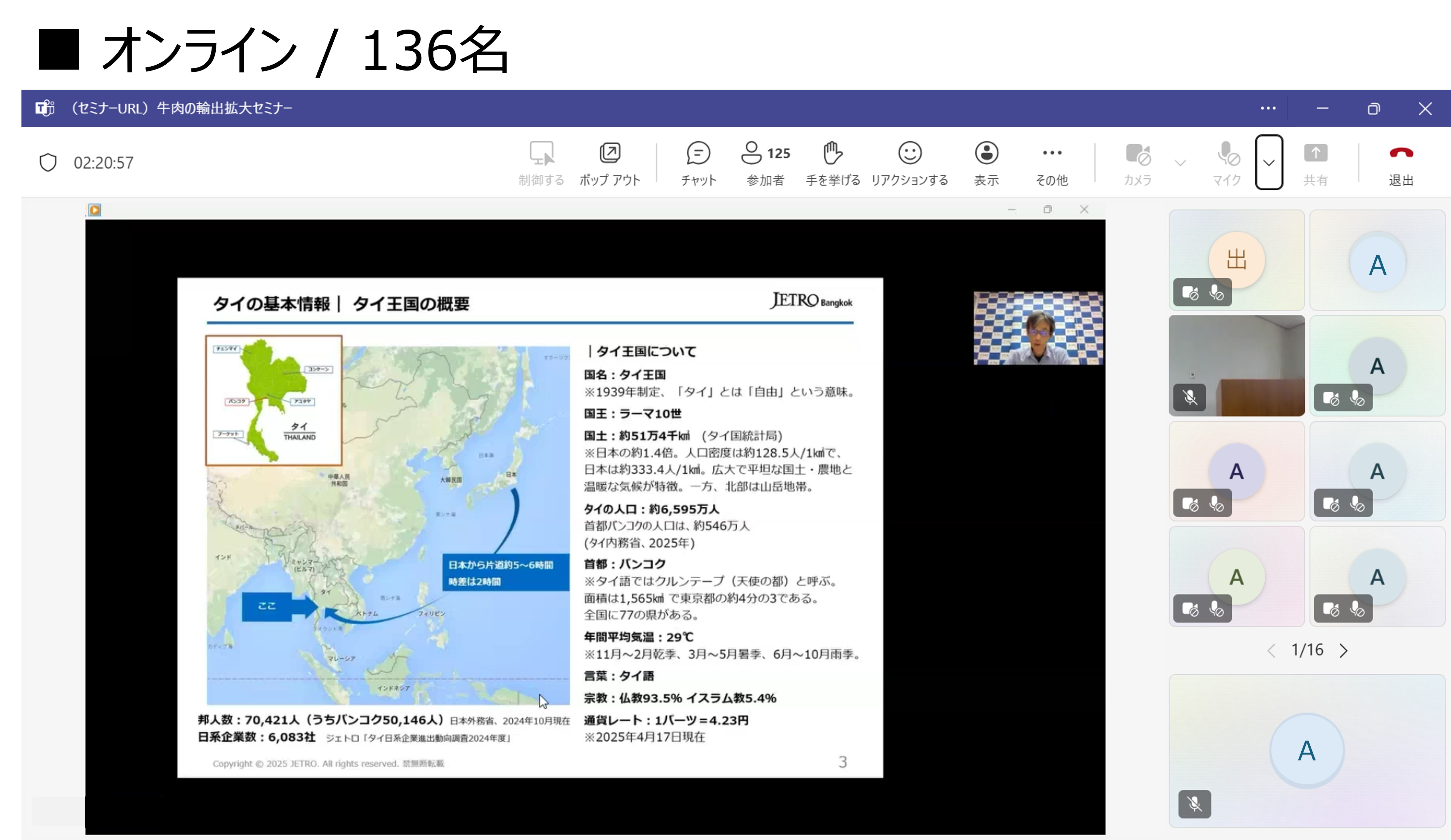
Task: Click the shield security icon beside timer
Action: click(x=48, y=162)
